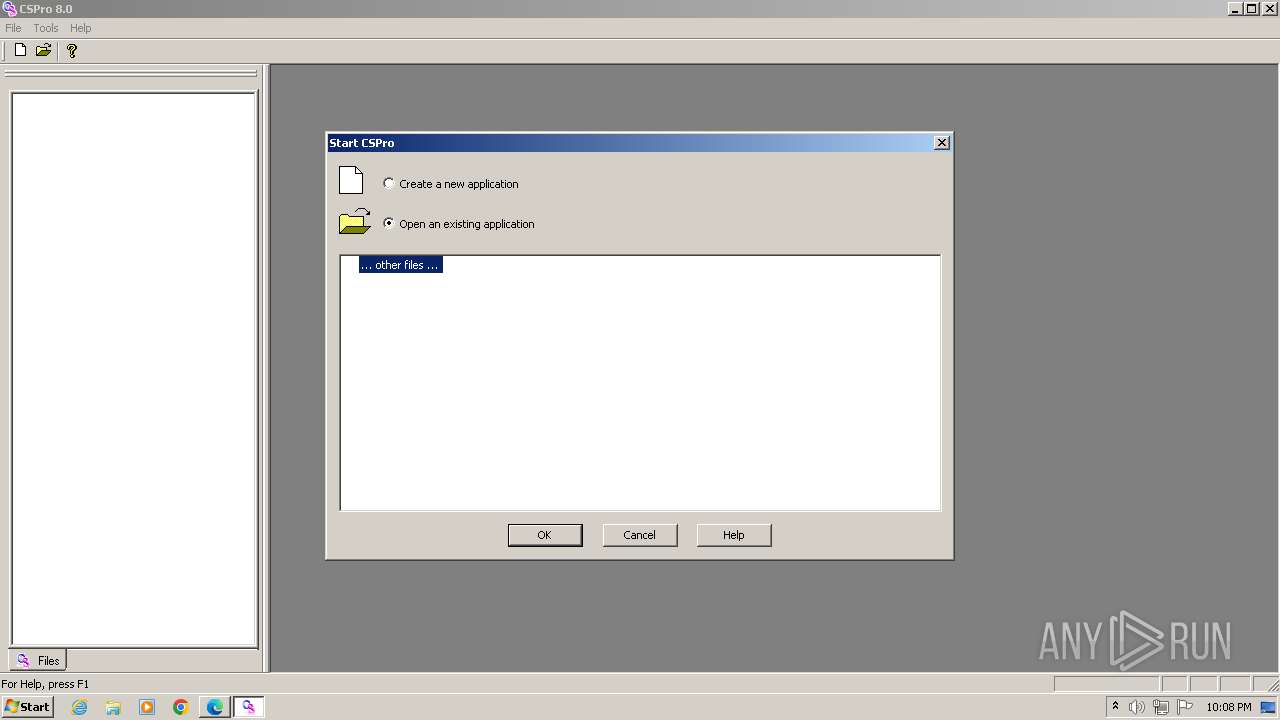Viewport: 1280px width, 720px height.
Task: Open the File menu
Action: pyautogui.click(x=13, y=28)
